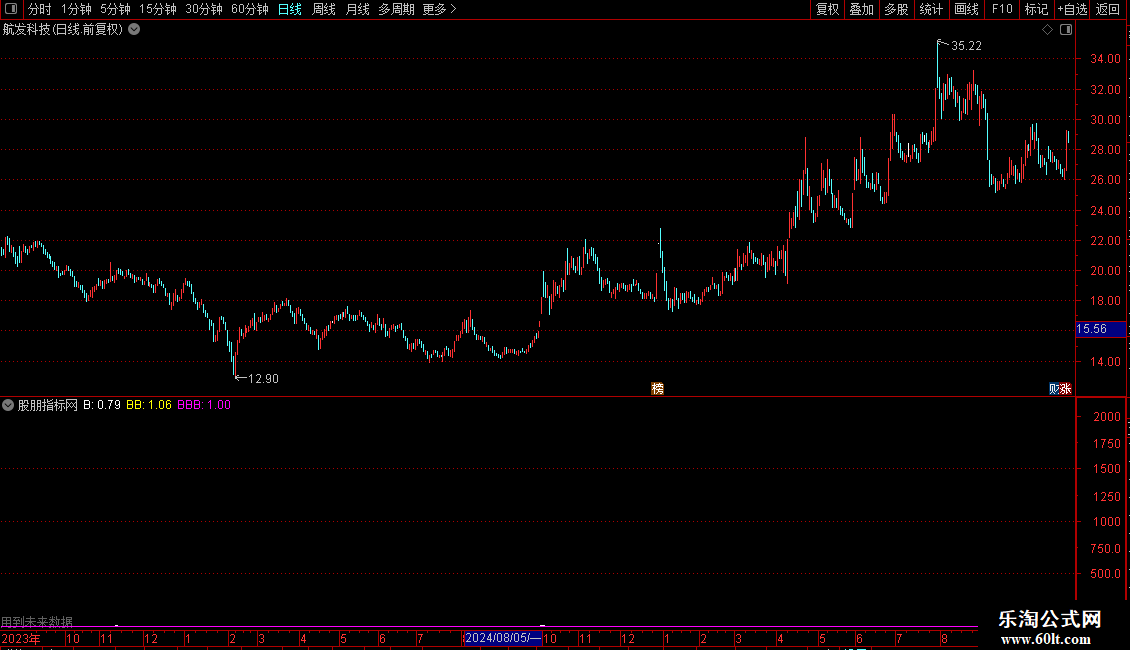
Task: Click the 航发科技(日线.前复权) title
Action: pos(63,30)
